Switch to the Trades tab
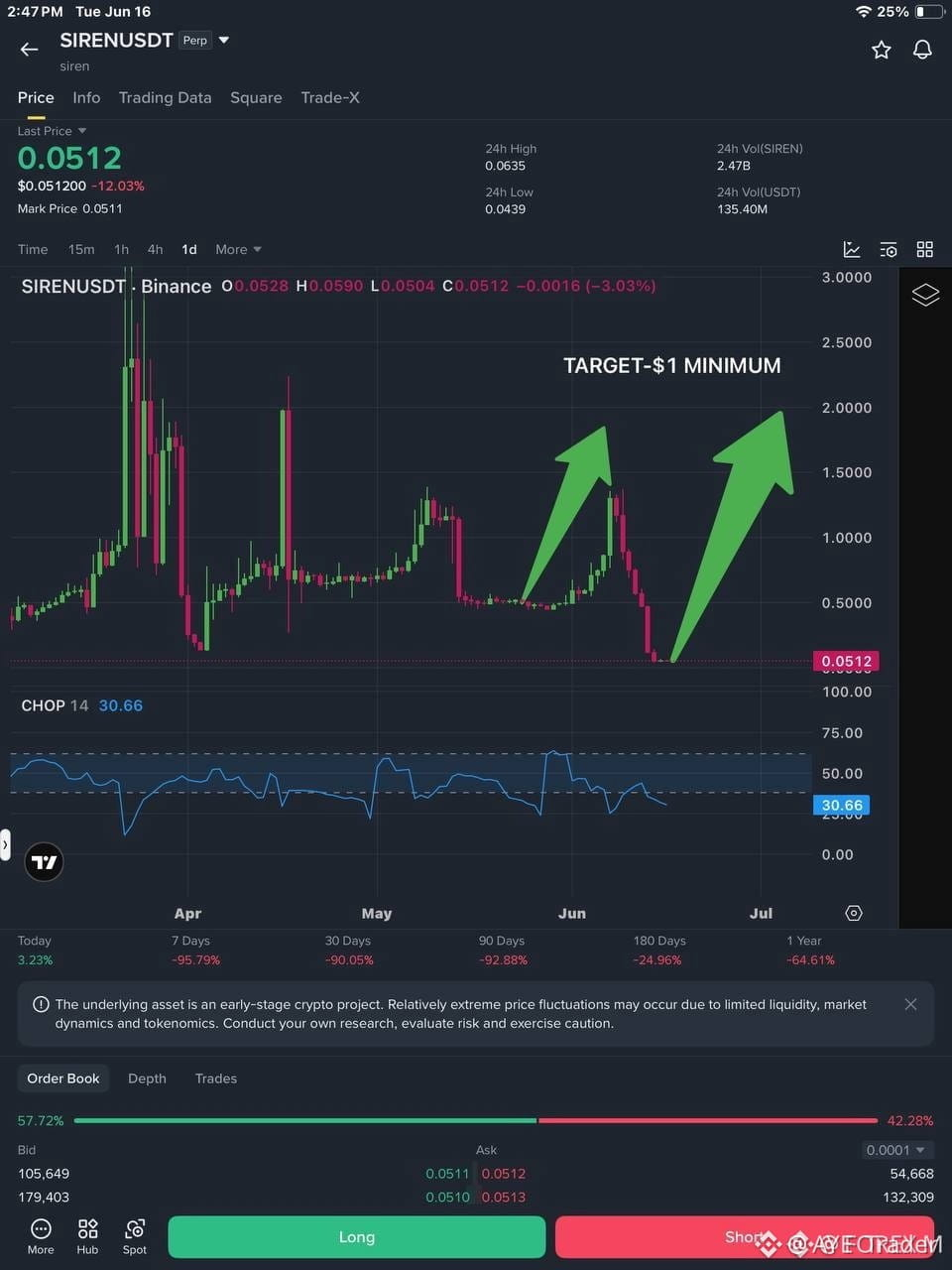The height and width of the screenshot is (1270, 952). pyautogui.click(x=216, y=1079)
